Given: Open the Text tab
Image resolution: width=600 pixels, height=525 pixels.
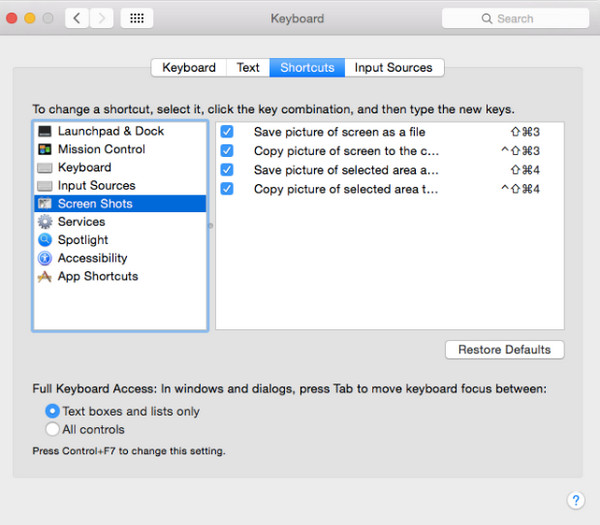Looking at the screenshot, I should coord(248,68).
